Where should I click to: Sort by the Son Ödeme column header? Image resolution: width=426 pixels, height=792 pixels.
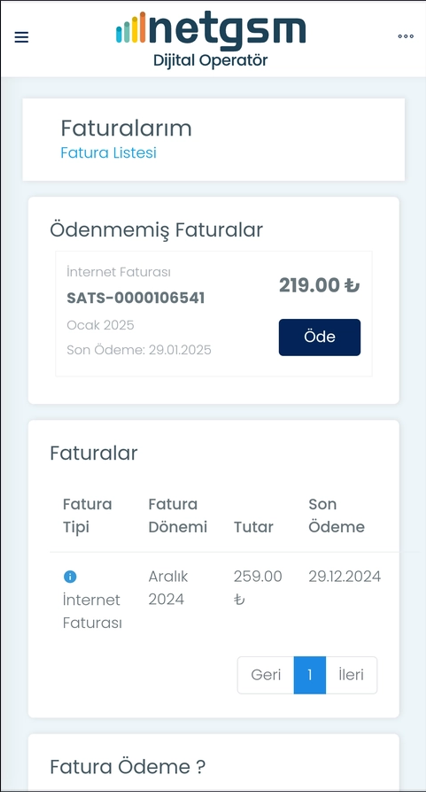(336, 515)
